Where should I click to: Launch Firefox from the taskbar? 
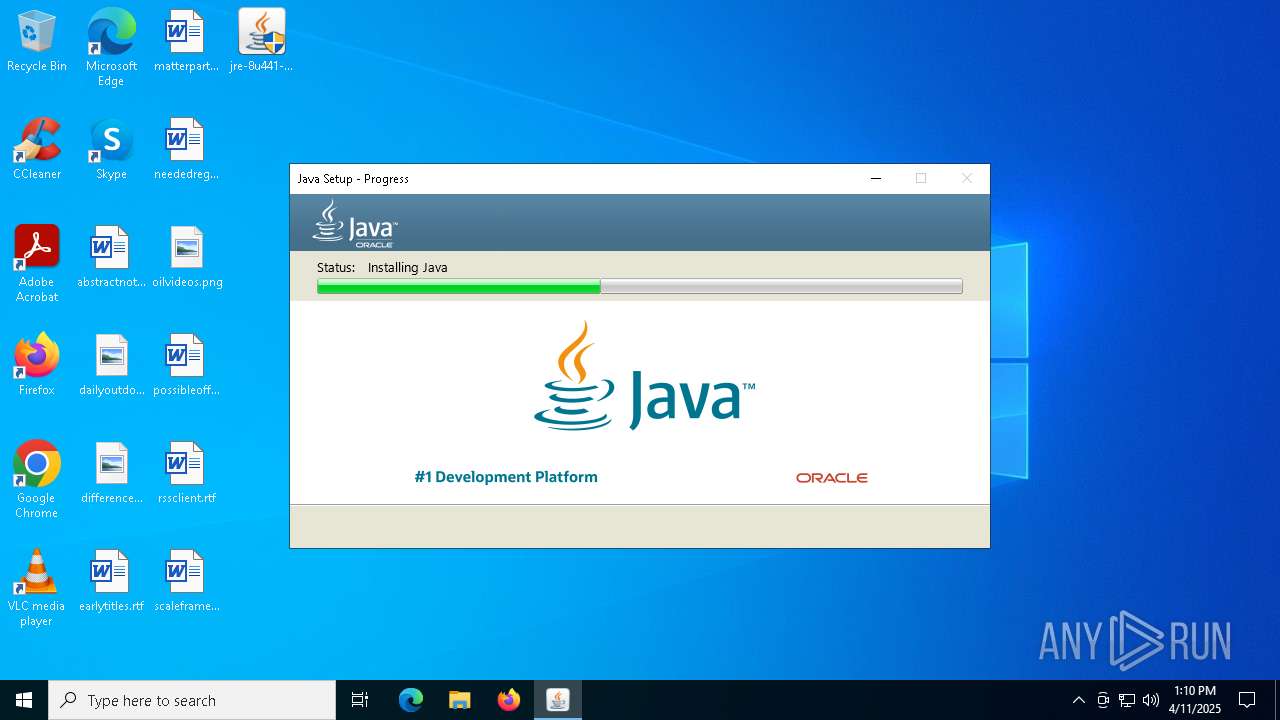pyautogui.click(x=509, y=700)
